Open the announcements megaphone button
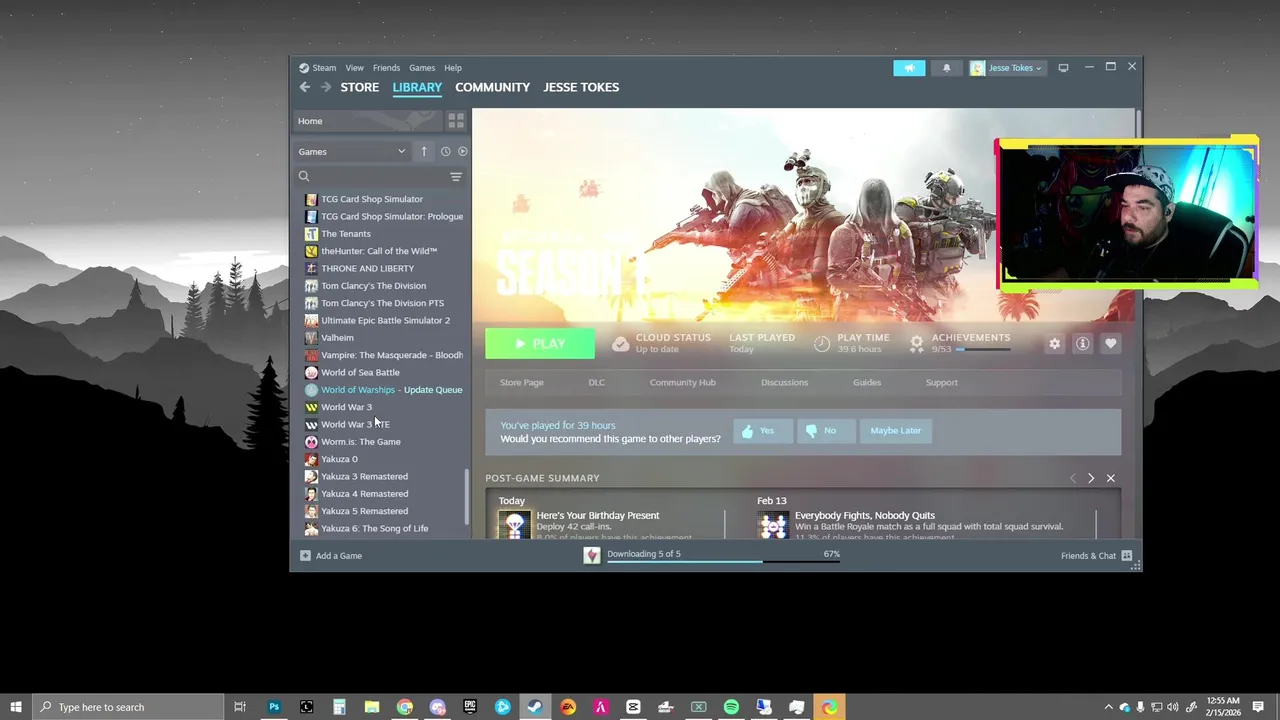Viewport: 1280px width, 720px height. (x=909, y=68)
